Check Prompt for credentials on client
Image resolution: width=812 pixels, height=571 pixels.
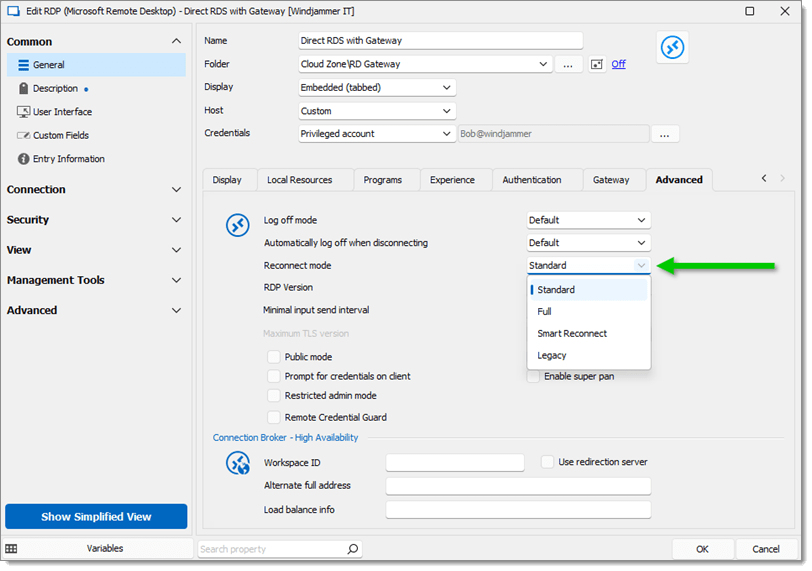[273, 376]
